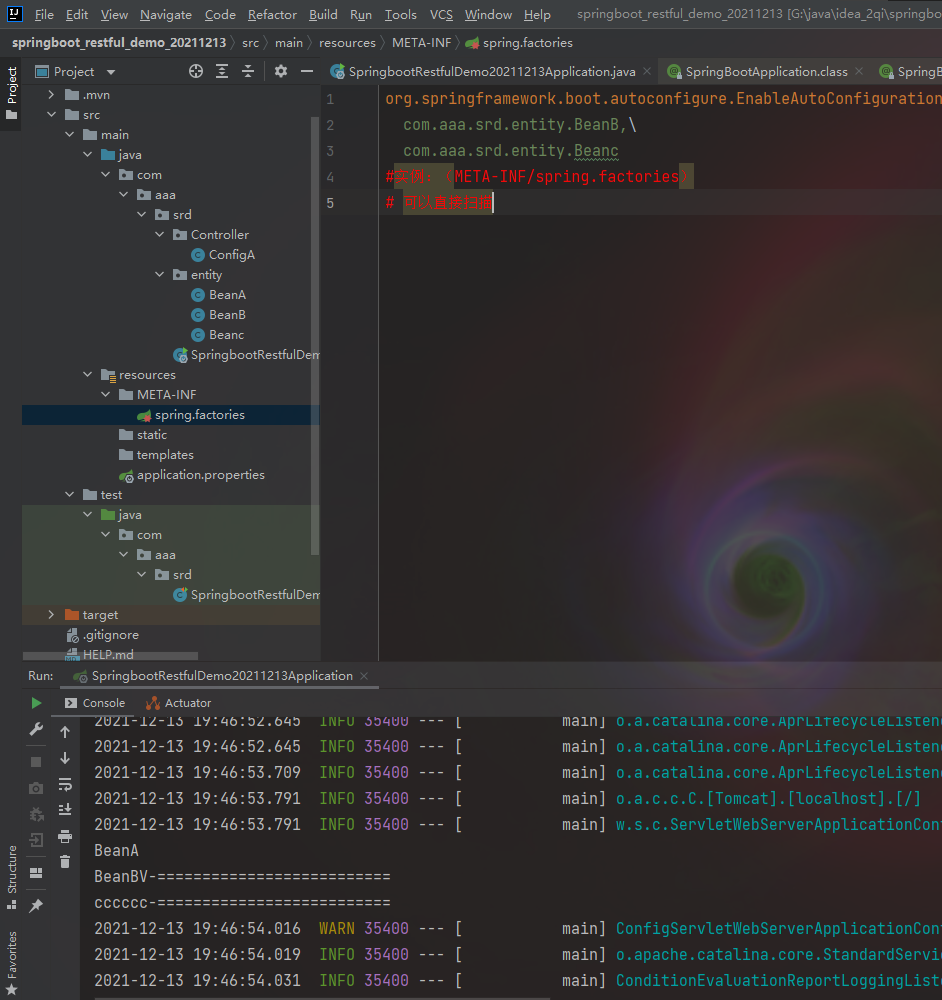
Task: Click spring.factories in breadcrumb bar
Action: coord(519,43)
